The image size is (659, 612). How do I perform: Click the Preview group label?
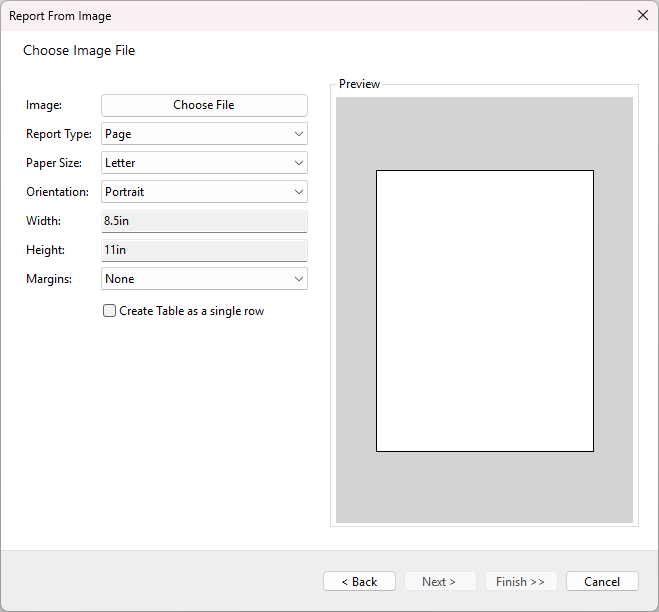[359, 84]
